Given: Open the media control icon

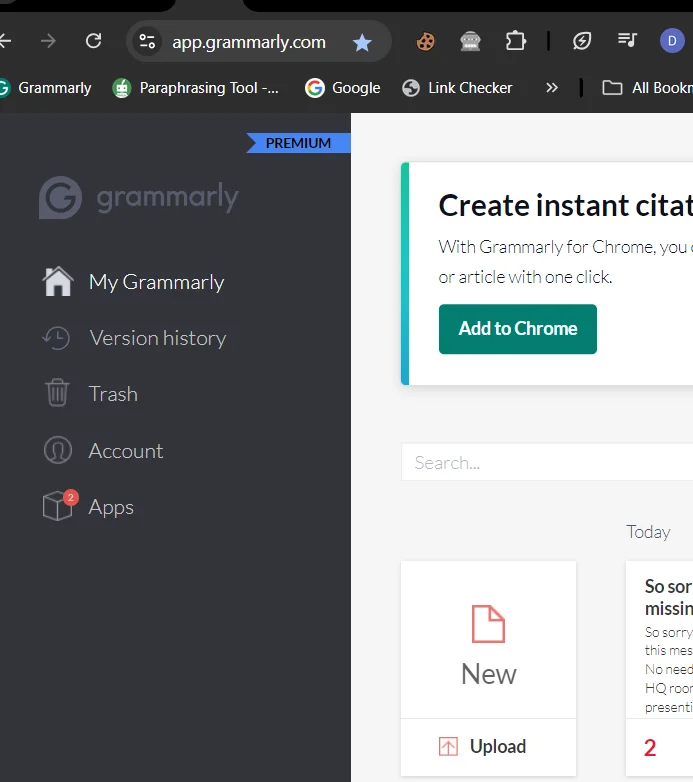Looking at the screenshot, I should click(x=627, y=40).
